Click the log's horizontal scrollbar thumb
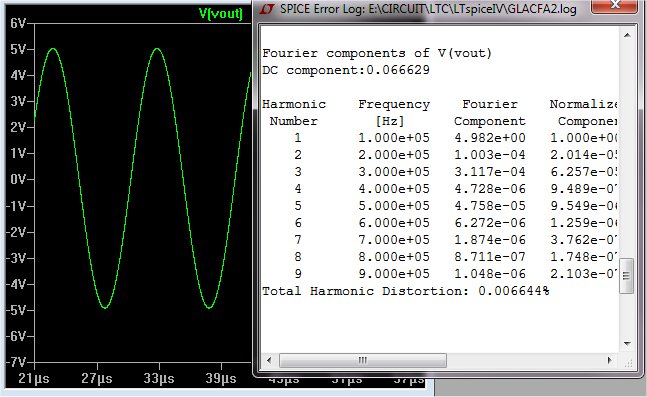 (363, 360)
